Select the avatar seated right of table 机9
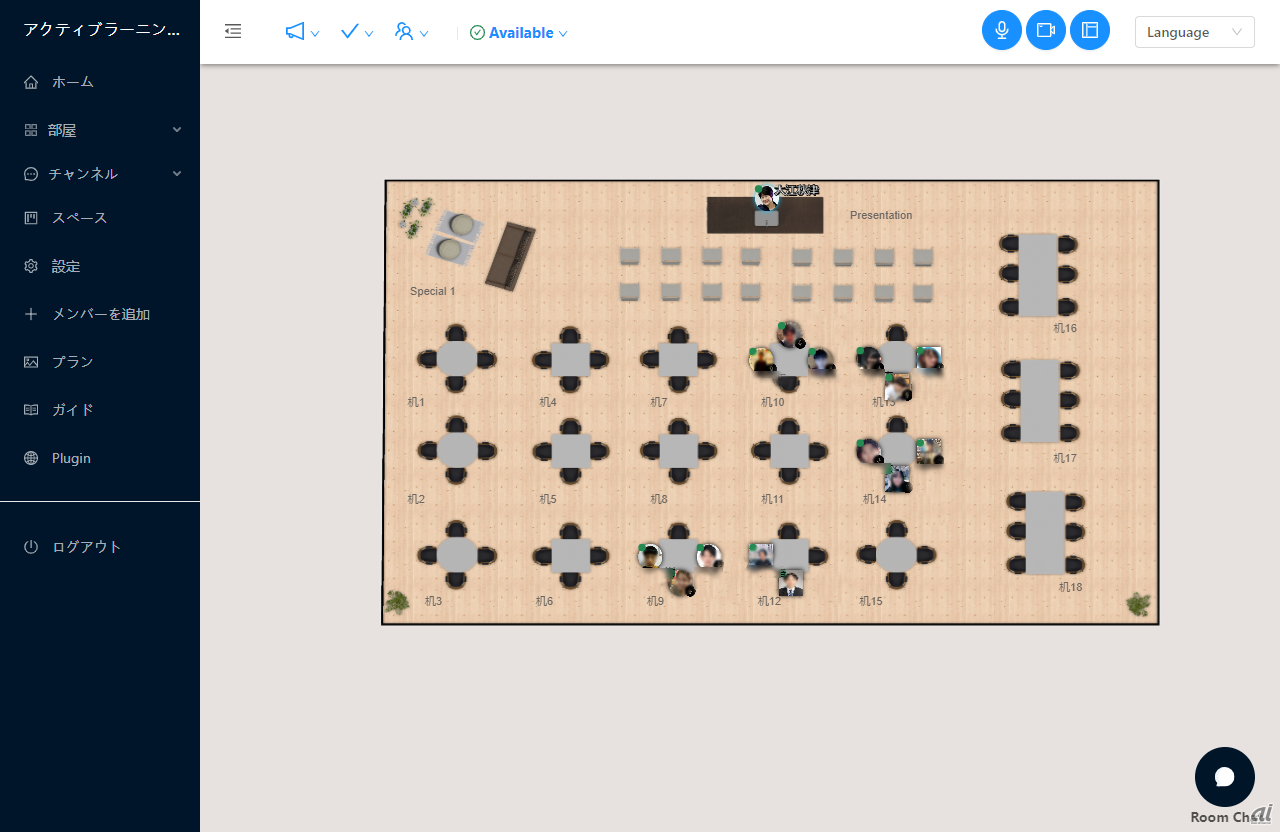This screenshot has width=1280, height=832. coord(709,556)
